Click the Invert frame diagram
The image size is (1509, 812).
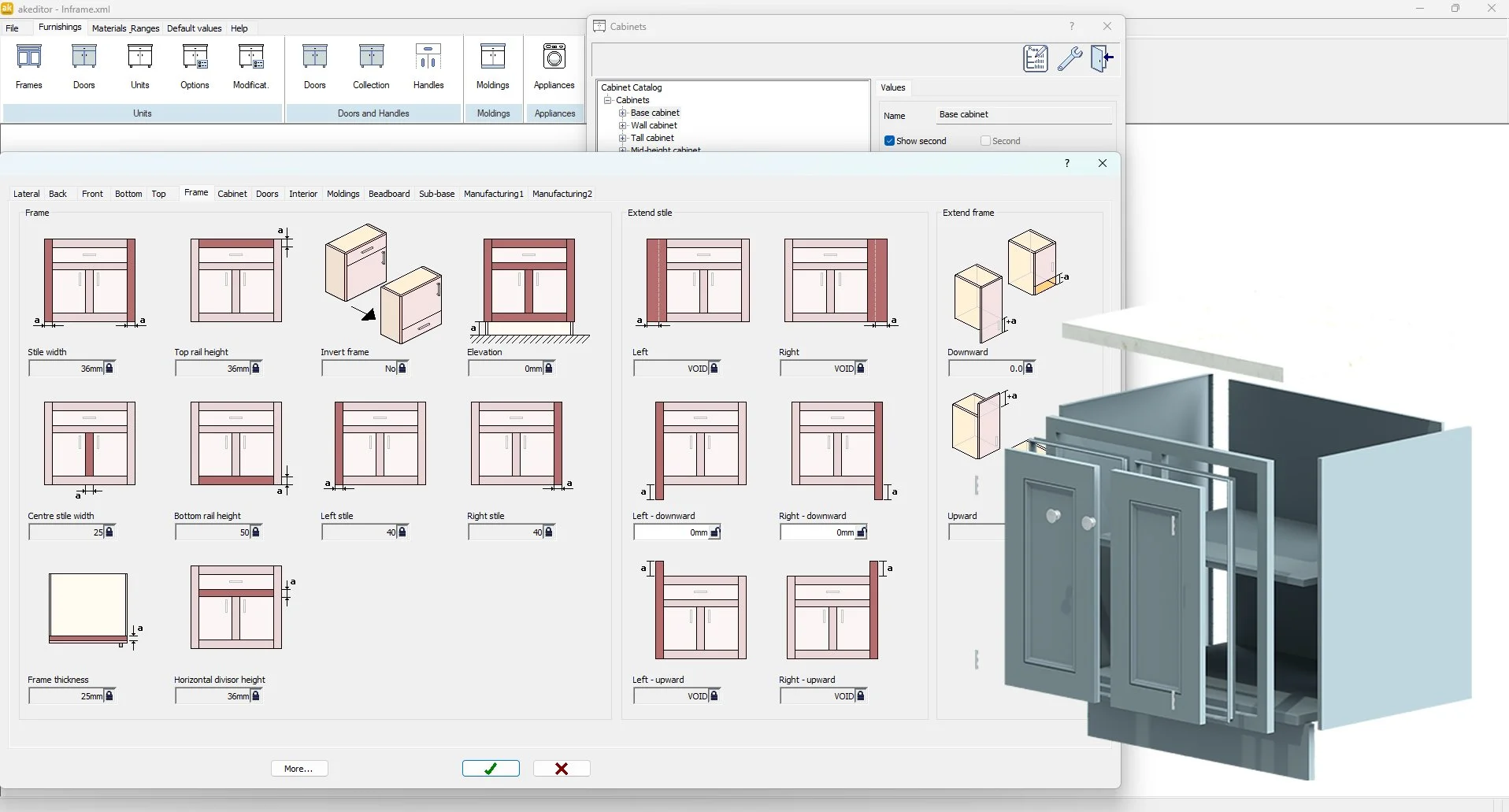click(384, 284)
